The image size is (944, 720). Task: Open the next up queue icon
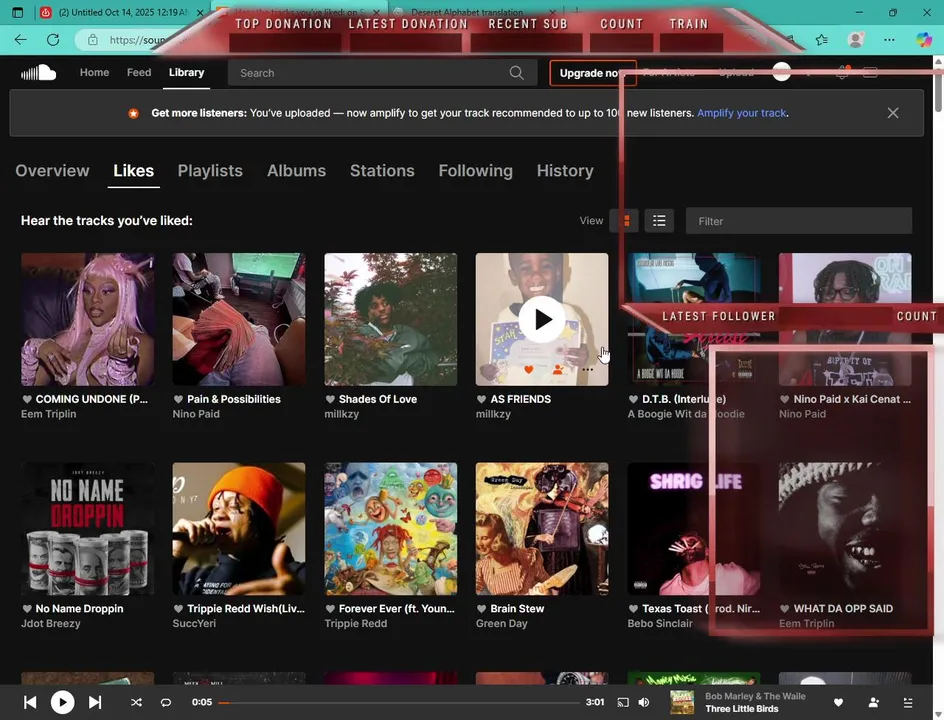pos(908,703)
